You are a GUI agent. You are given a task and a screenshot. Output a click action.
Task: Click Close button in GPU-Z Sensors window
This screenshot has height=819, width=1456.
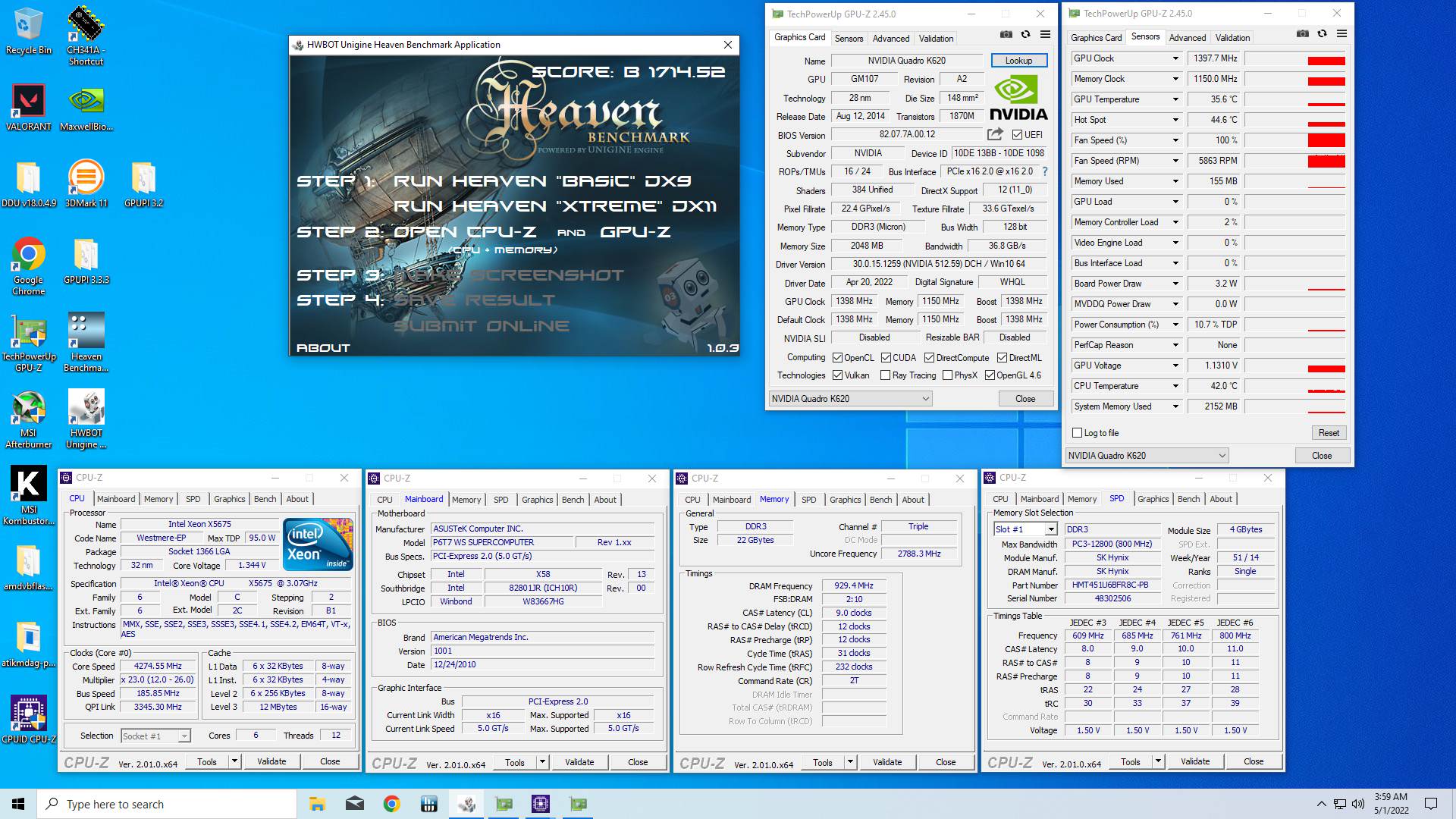point(1322,456)
